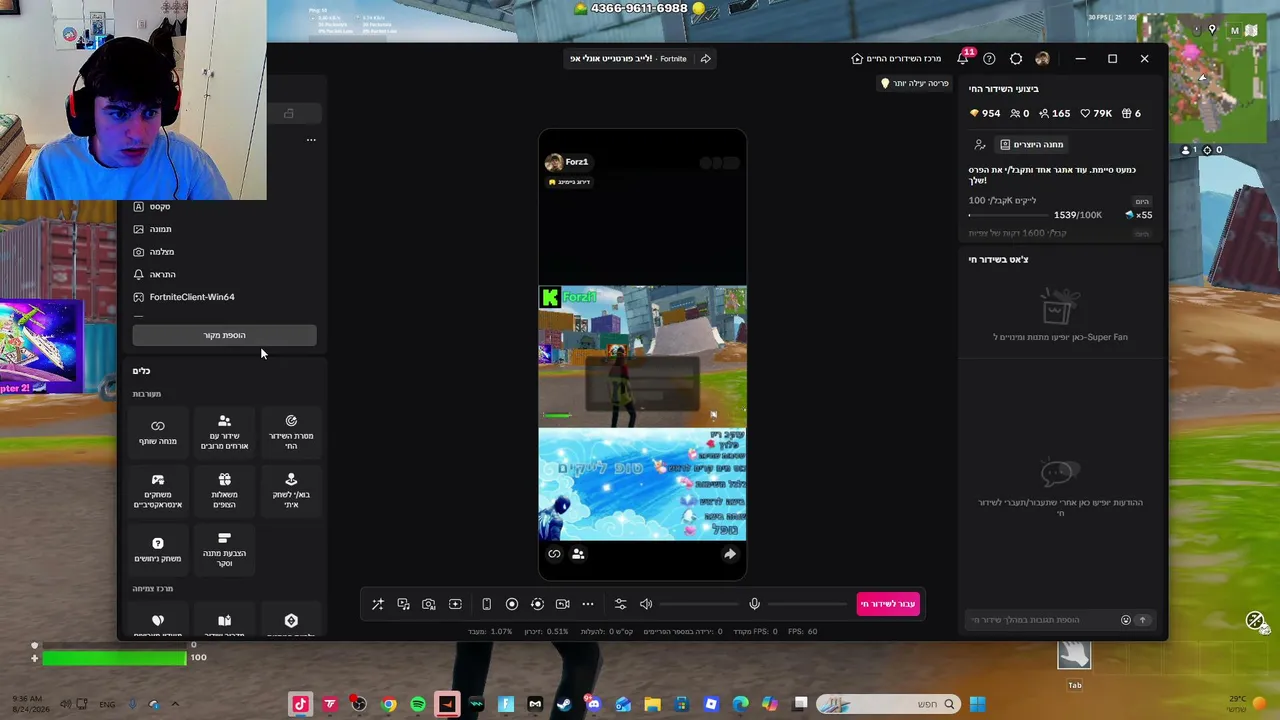Open the 'משחקים אינטראקטיביים' interactive games tool
1280x720 pixels.
click(158, 491)
